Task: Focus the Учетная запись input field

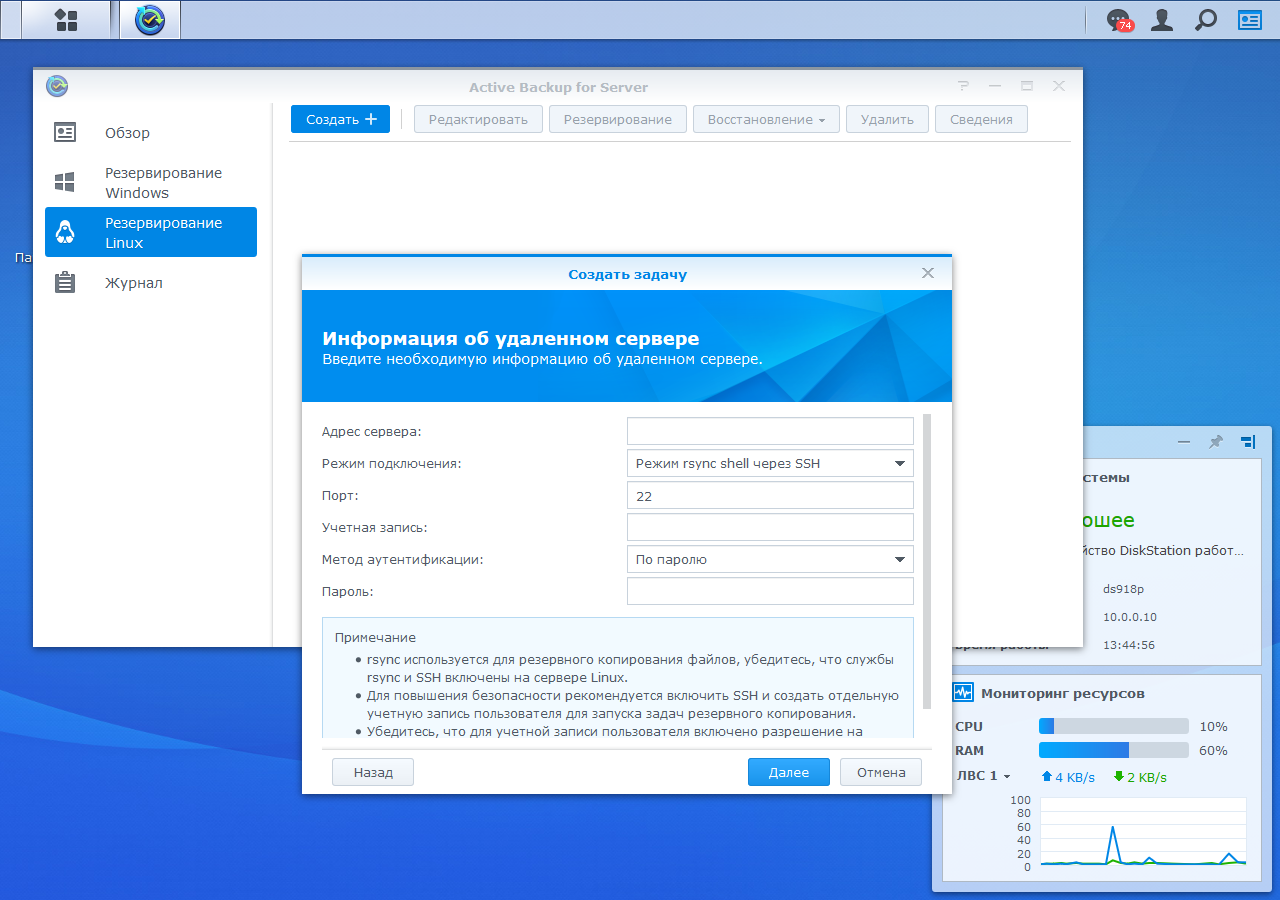Action: tap(770, 527)
